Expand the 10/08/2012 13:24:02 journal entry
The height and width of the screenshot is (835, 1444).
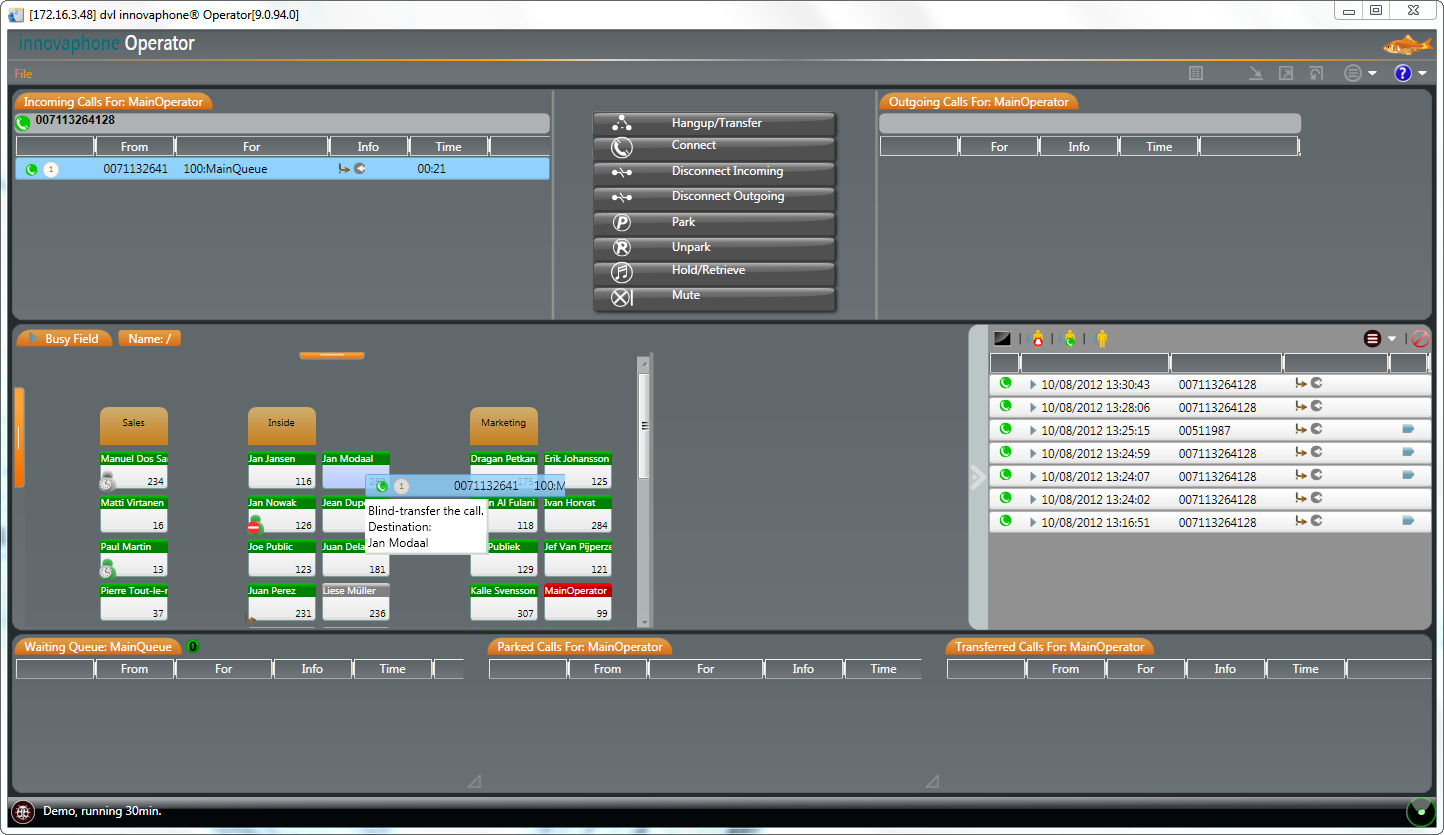coord(1033,500)
